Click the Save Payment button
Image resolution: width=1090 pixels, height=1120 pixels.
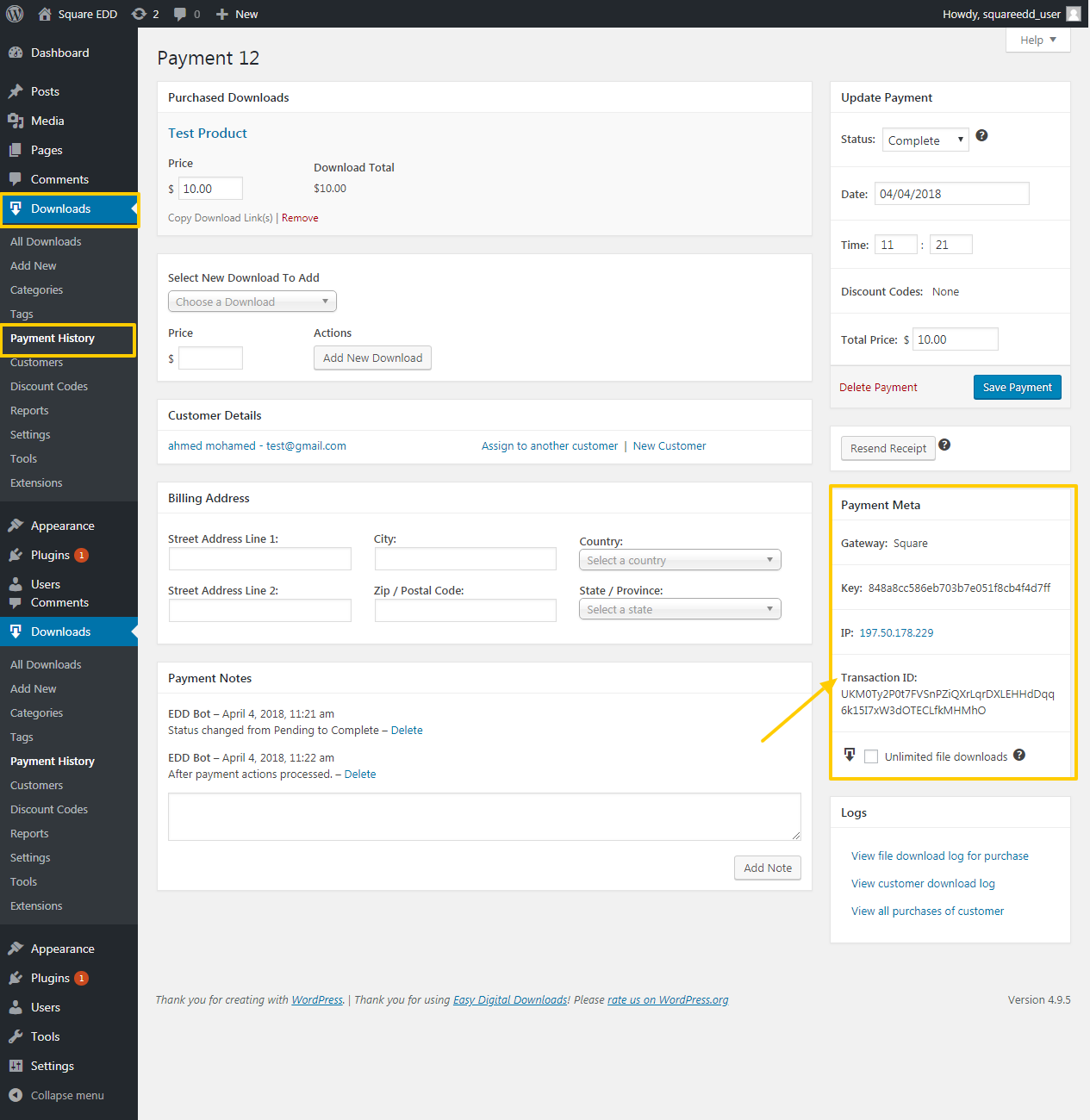coord(1017,388)
